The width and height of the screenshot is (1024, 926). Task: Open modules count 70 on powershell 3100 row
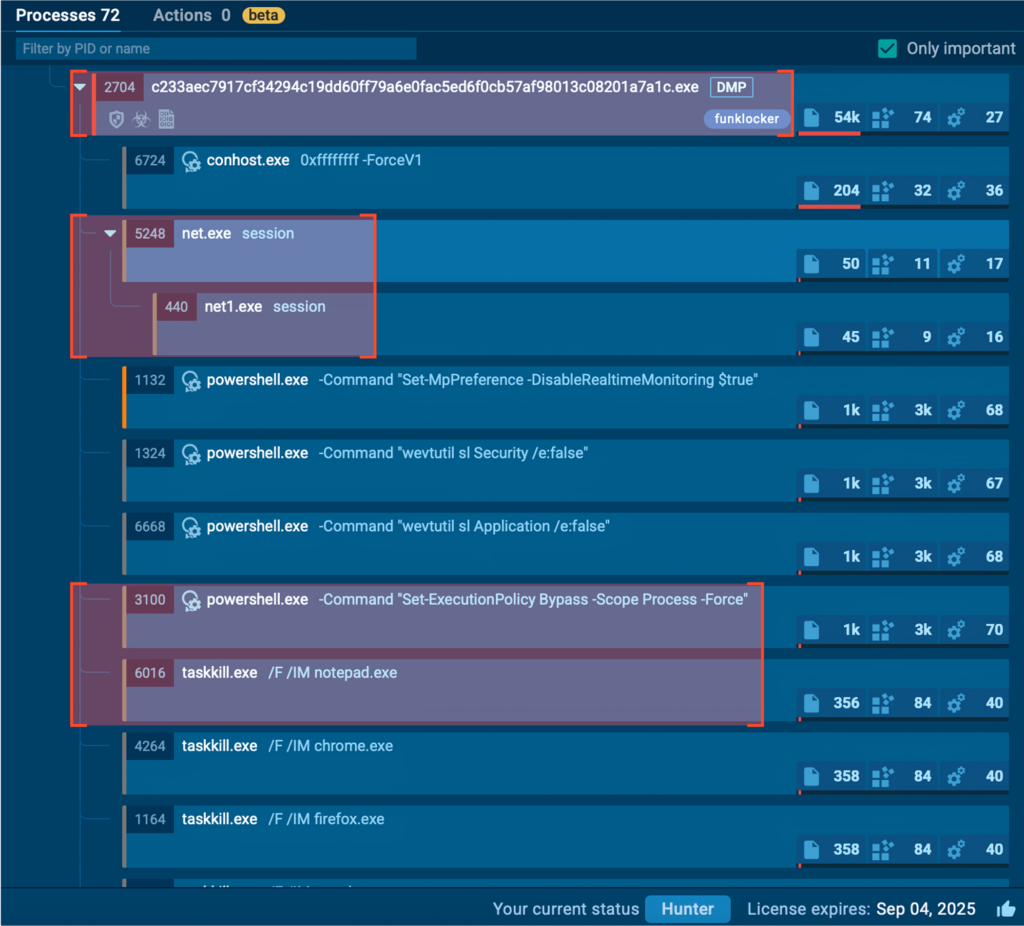point(975,630)
